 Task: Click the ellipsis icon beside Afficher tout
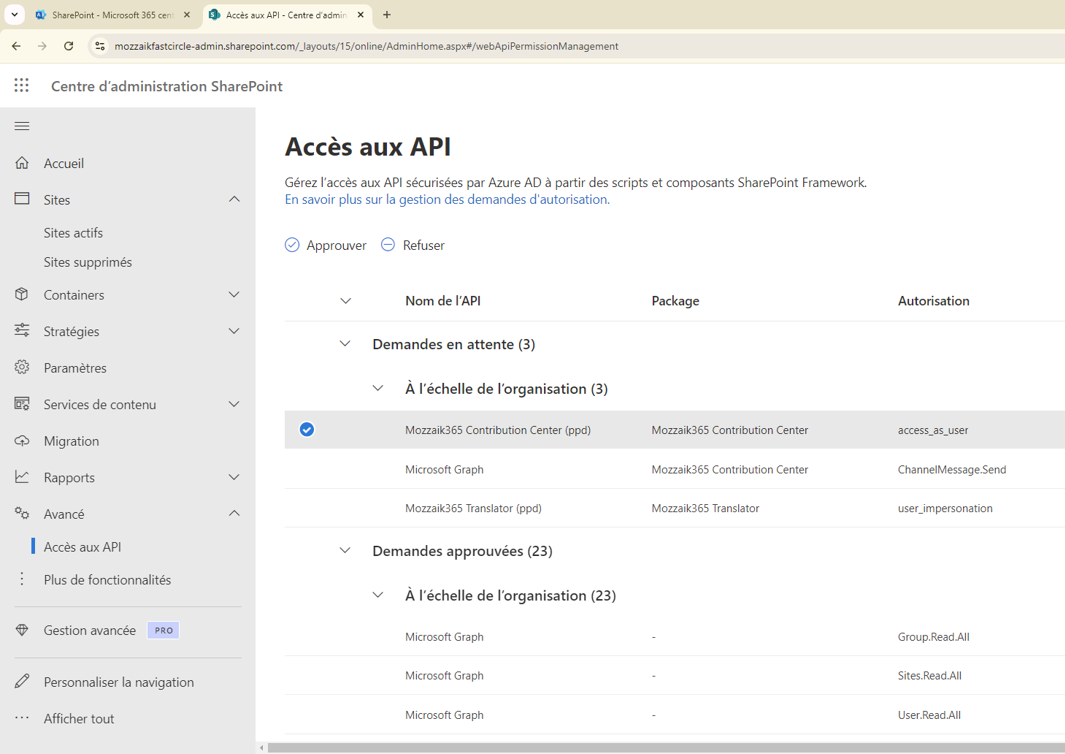click(x=22, y=718)
